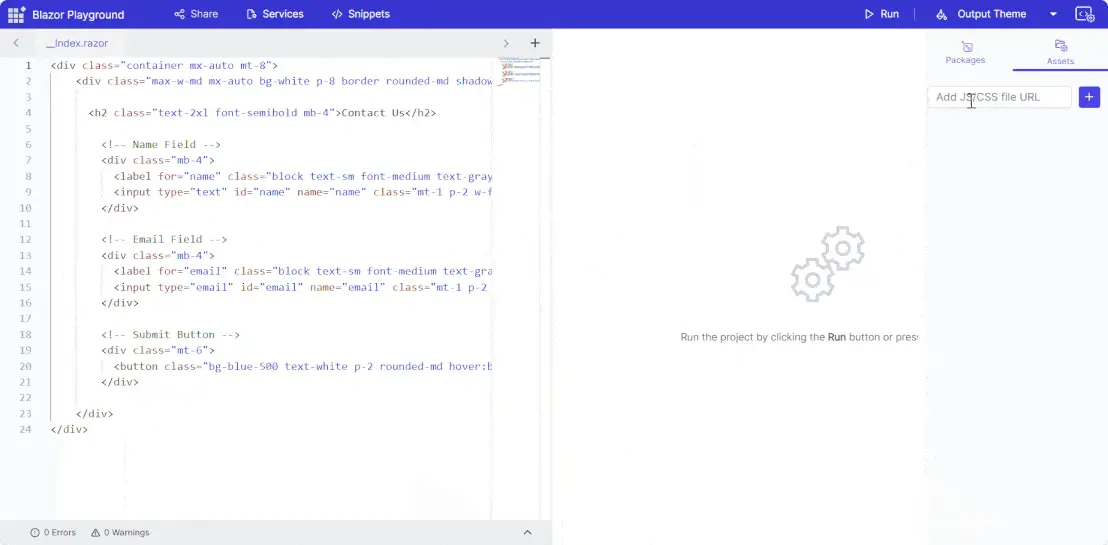Expand the Output Theme dropdown arrow
The width and height of the screenshot is (1108, 545).
[x=1053, y=14]
